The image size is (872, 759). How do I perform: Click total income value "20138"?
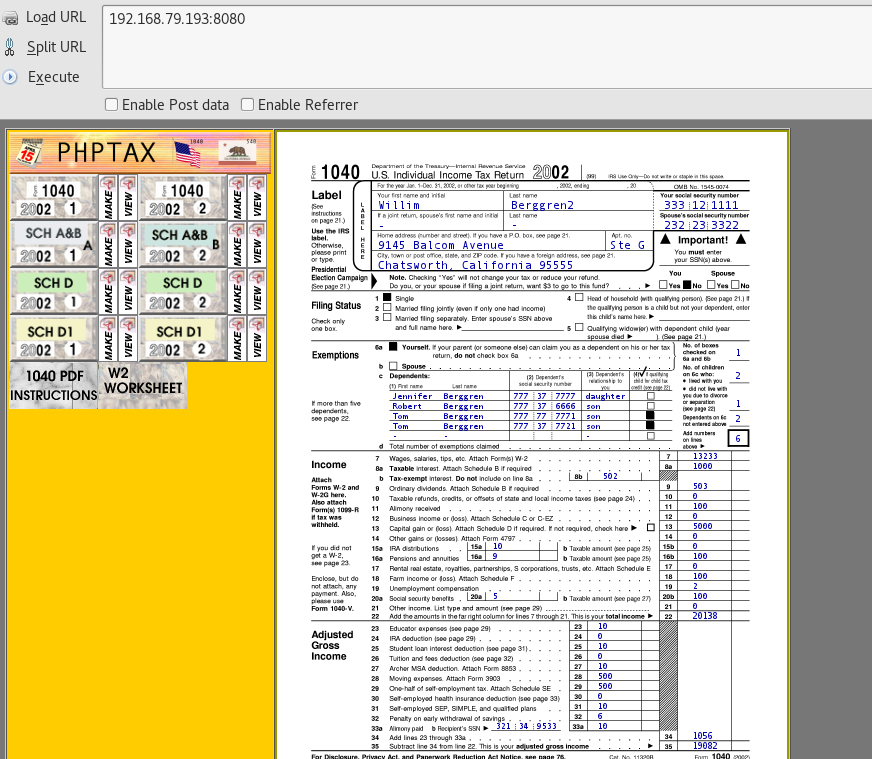pyautogui.click(x=705, y=616)
